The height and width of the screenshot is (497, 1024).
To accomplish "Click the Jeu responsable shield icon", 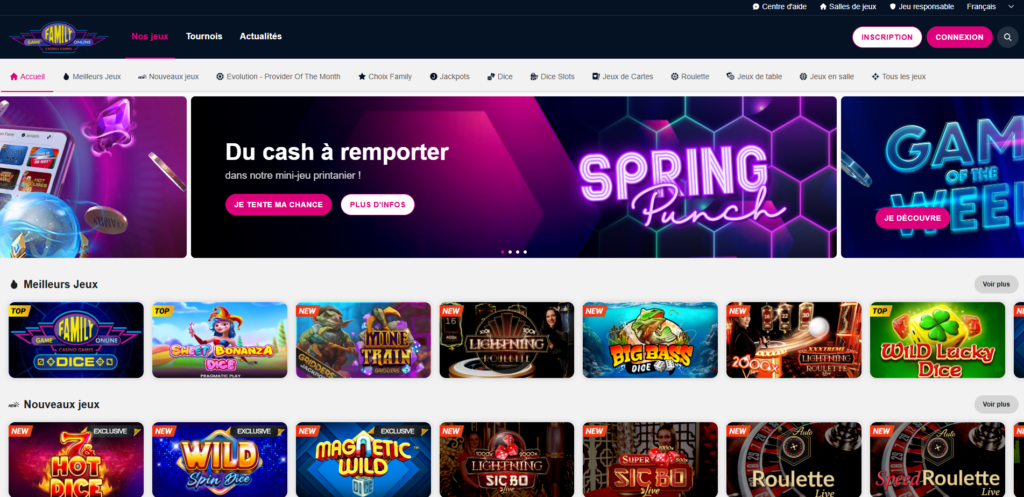I will [893, 7].
